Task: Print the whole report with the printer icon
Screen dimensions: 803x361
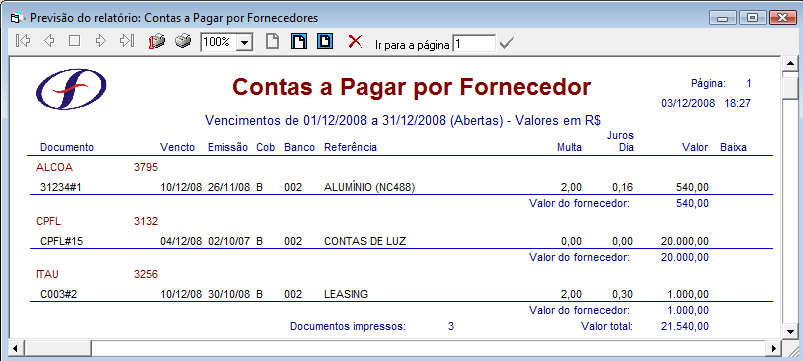Action: click(x=183, y=41)
